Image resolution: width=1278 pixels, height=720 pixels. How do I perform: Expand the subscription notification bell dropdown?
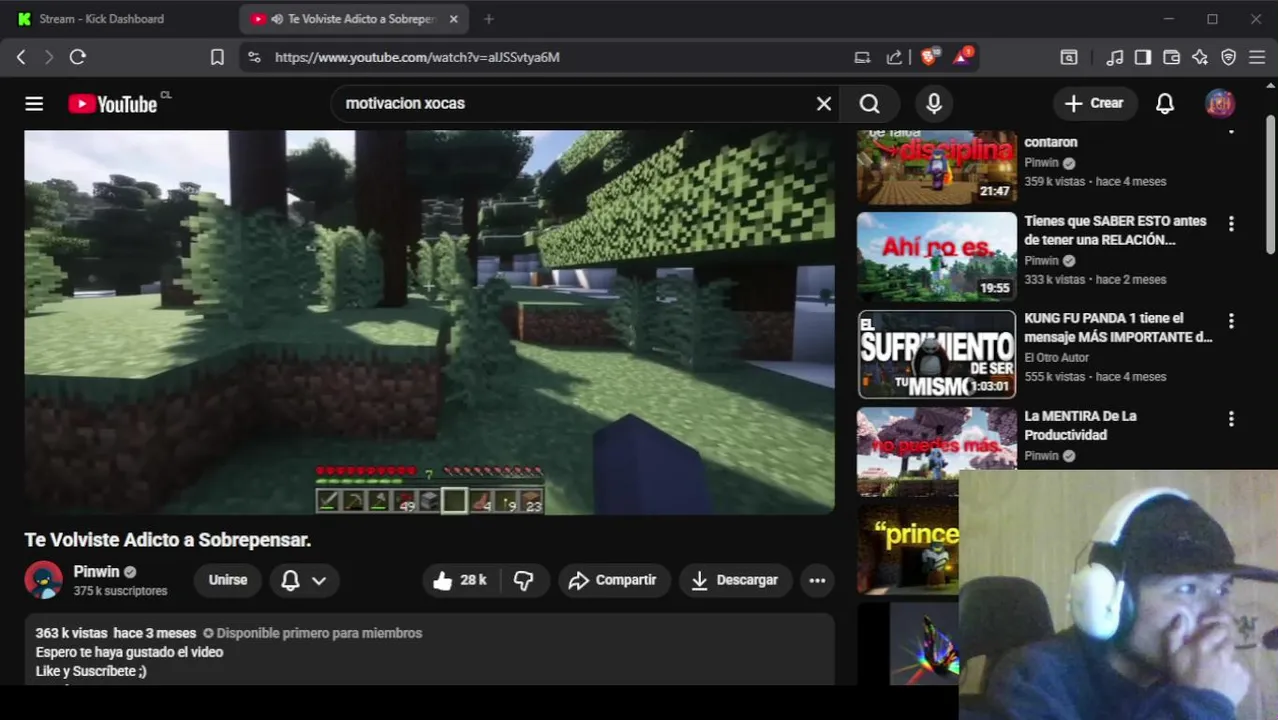(x=304, y=580)
